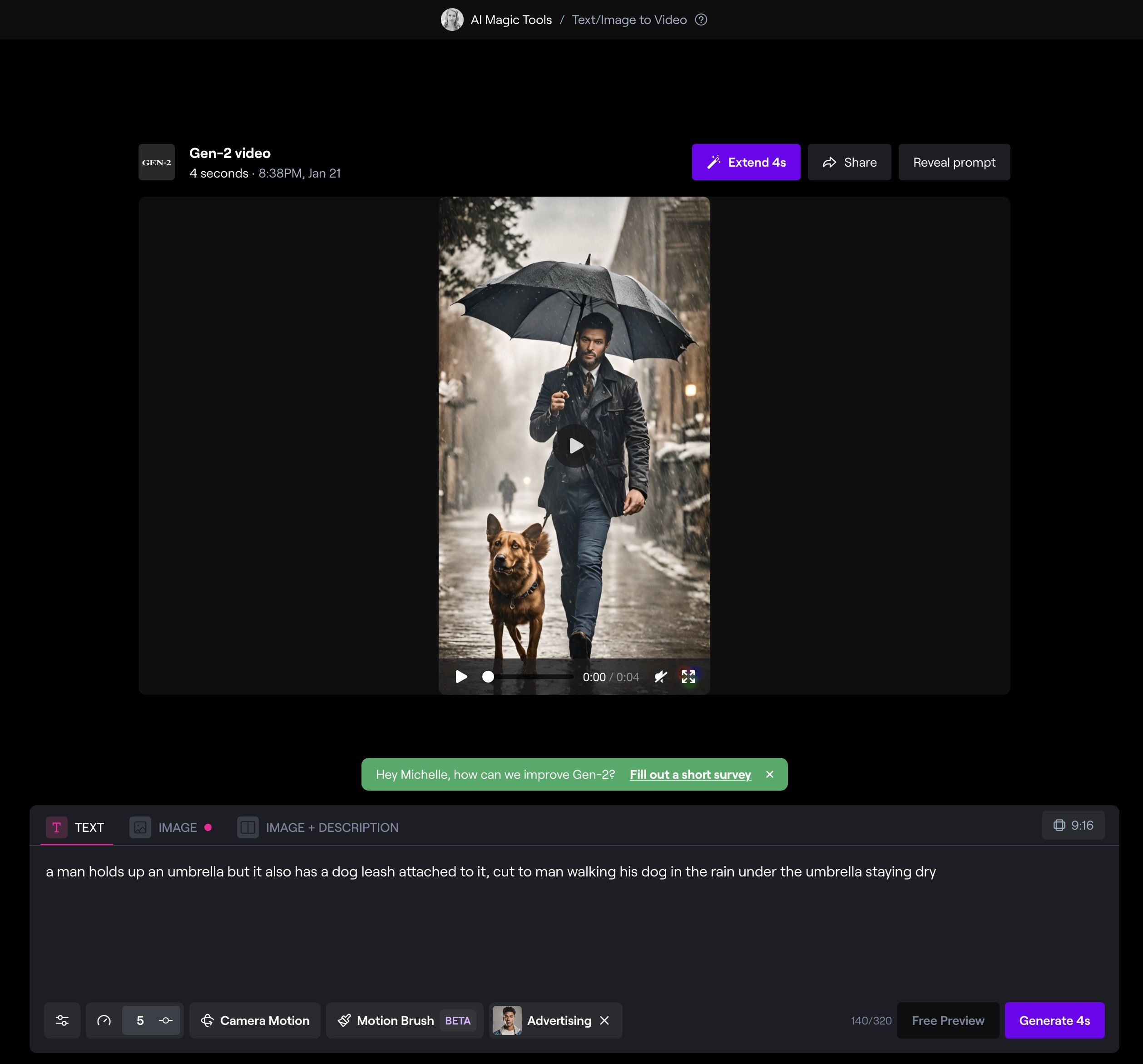
Task: Switch to the IMAGE tab
Action: [x=170, y=828]
